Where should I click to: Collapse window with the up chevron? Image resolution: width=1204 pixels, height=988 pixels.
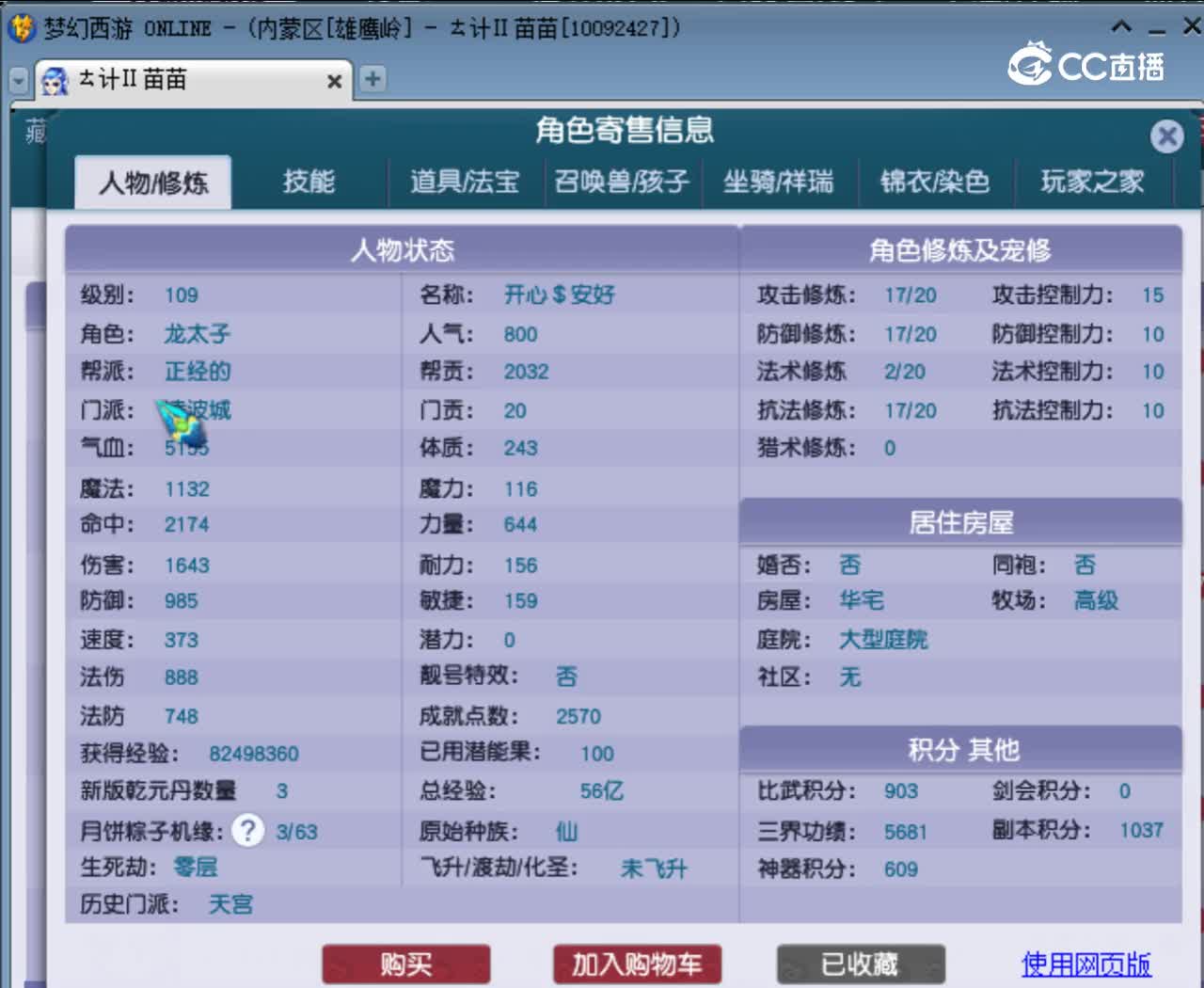(x=1121, y=26)
